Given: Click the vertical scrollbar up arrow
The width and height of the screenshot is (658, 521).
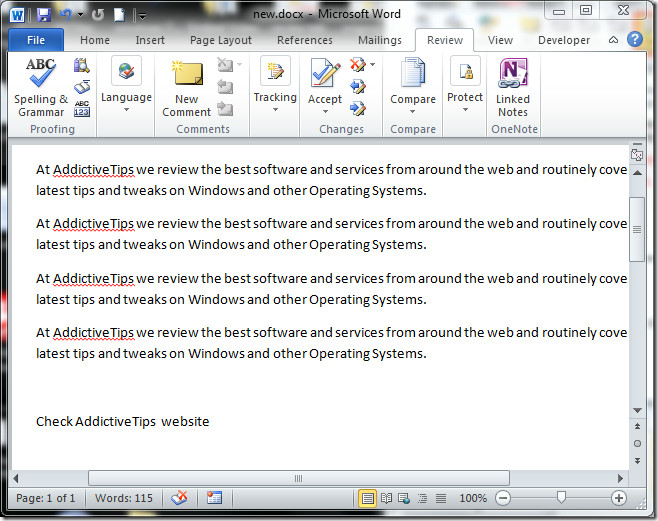Looking at the screenshot, I should coord(637,172).
